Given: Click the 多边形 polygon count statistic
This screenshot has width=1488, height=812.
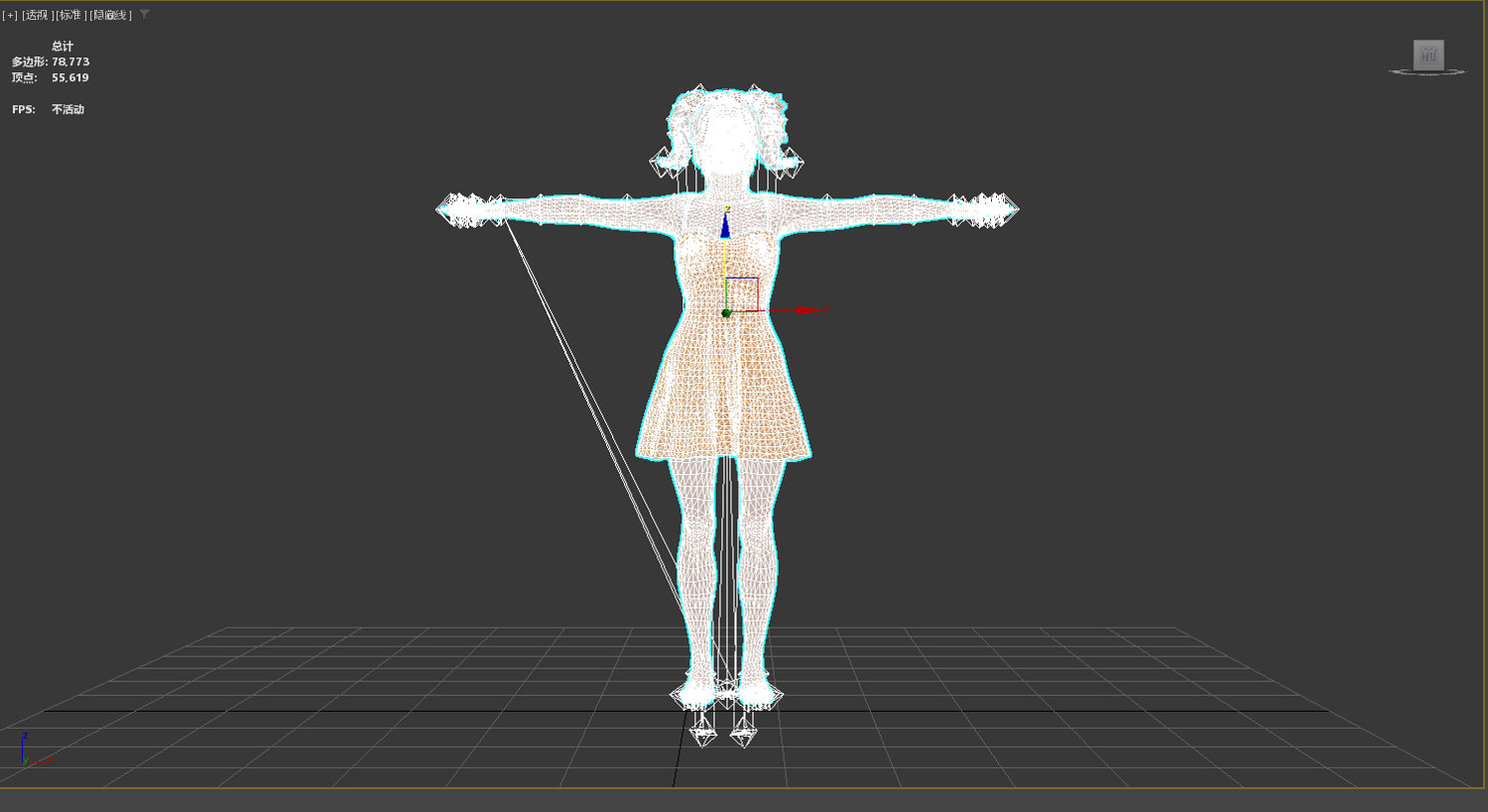Looking at the screenshot, I should [51, 61].
